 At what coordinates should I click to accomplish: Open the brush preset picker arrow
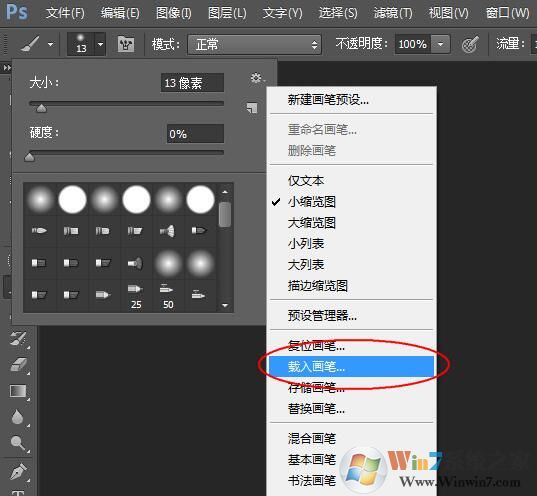coord(100,44)
